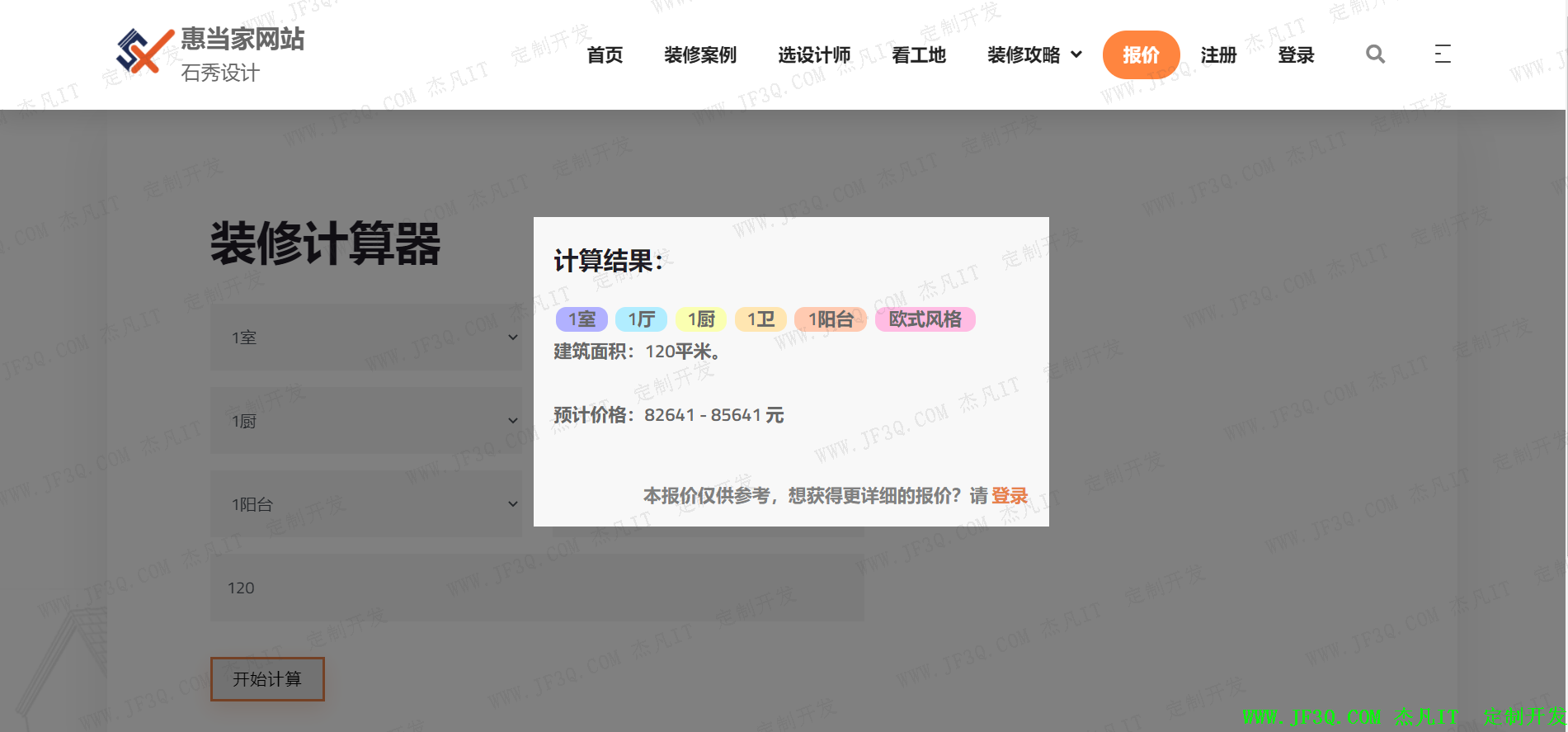The image size is (1568, 732).
Task: Click the search magnifier icon
Action: tap(1375, 54)
